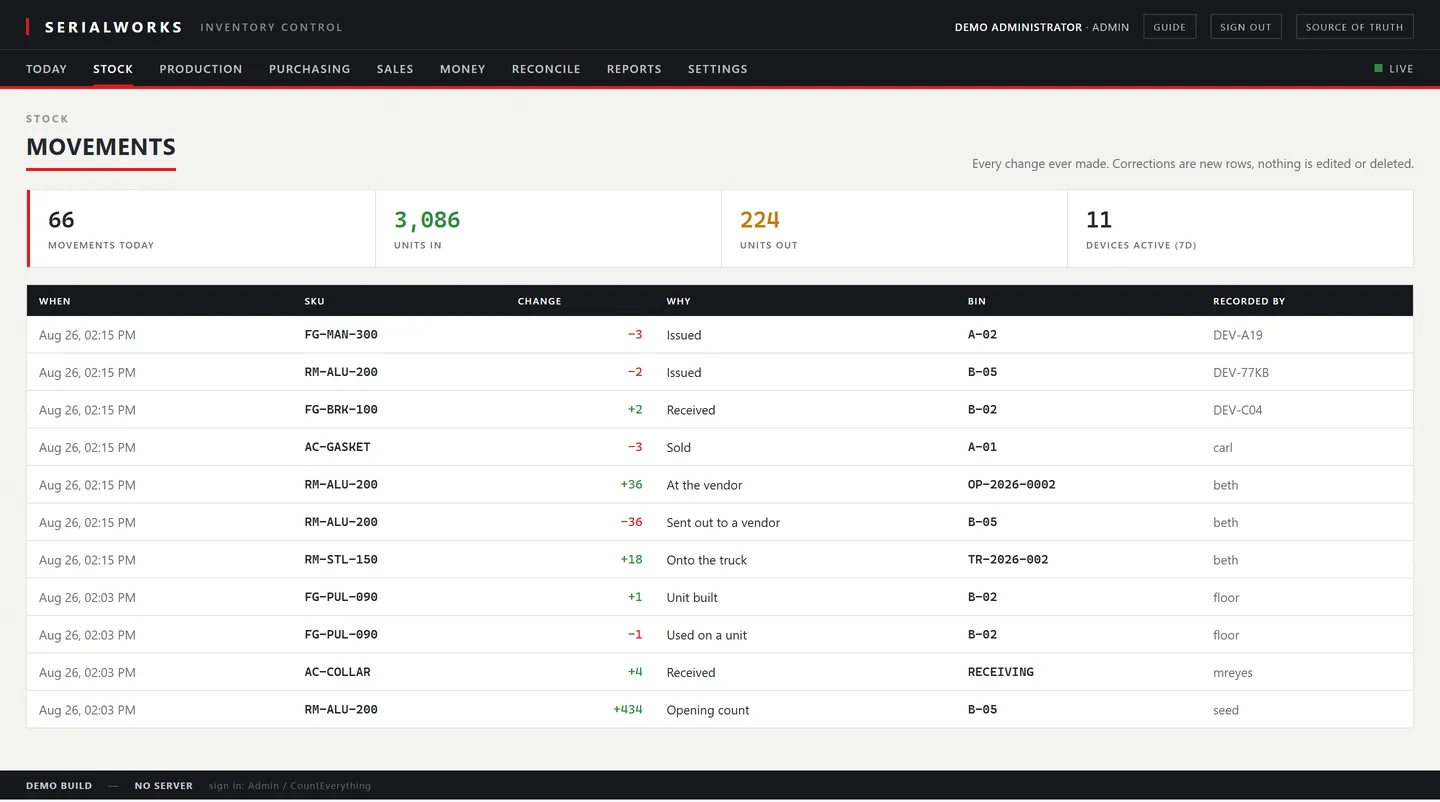
Task: Open the Reconcile tab
Action: (546, 69)
